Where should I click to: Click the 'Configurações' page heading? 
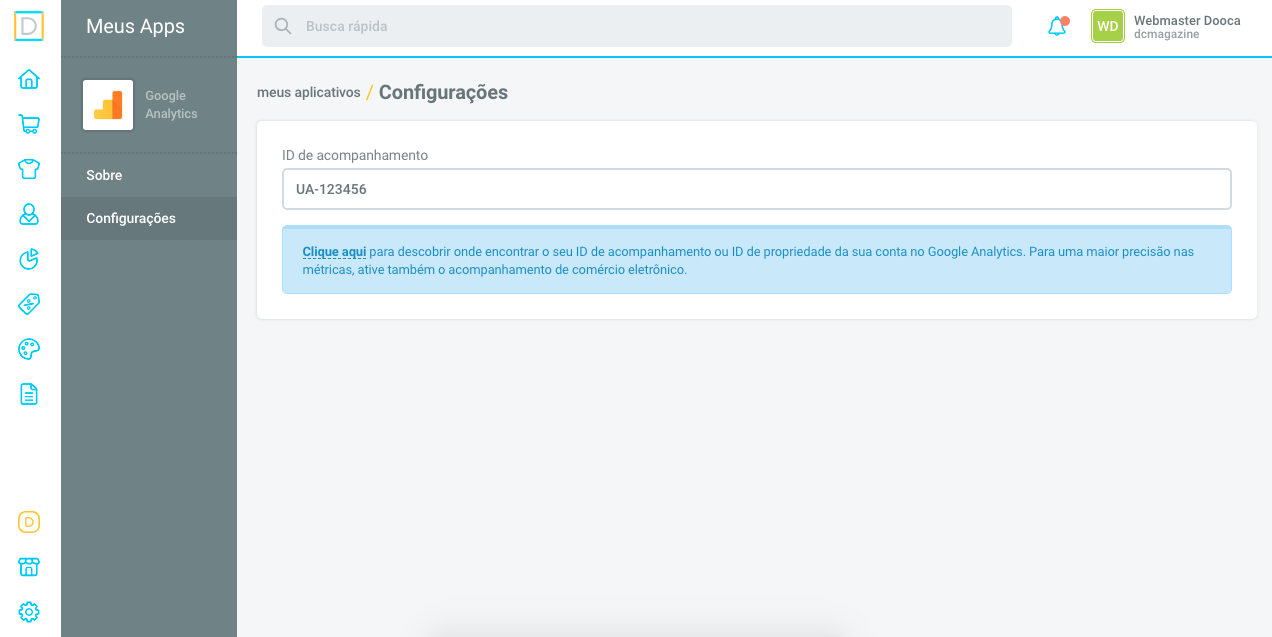coord(443,92)
